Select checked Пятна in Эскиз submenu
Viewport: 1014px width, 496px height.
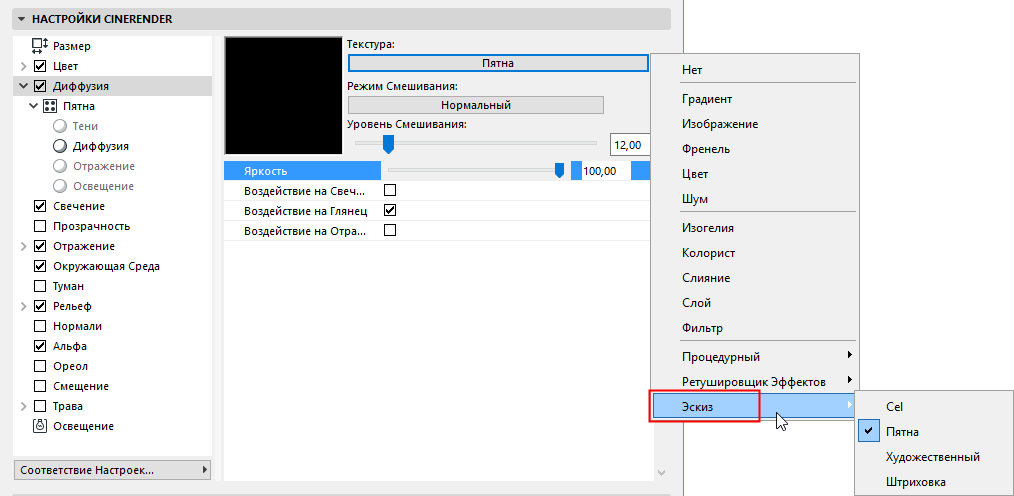[934, 432]
